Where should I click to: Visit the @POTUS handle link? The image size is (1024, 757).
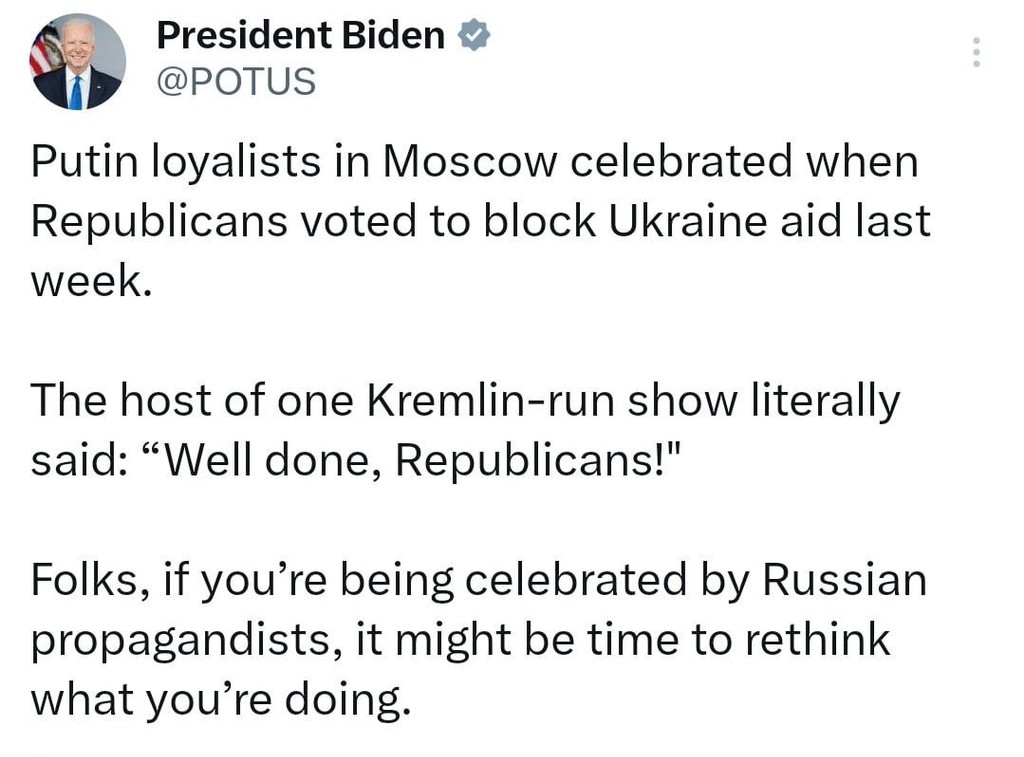pos(236,82)
